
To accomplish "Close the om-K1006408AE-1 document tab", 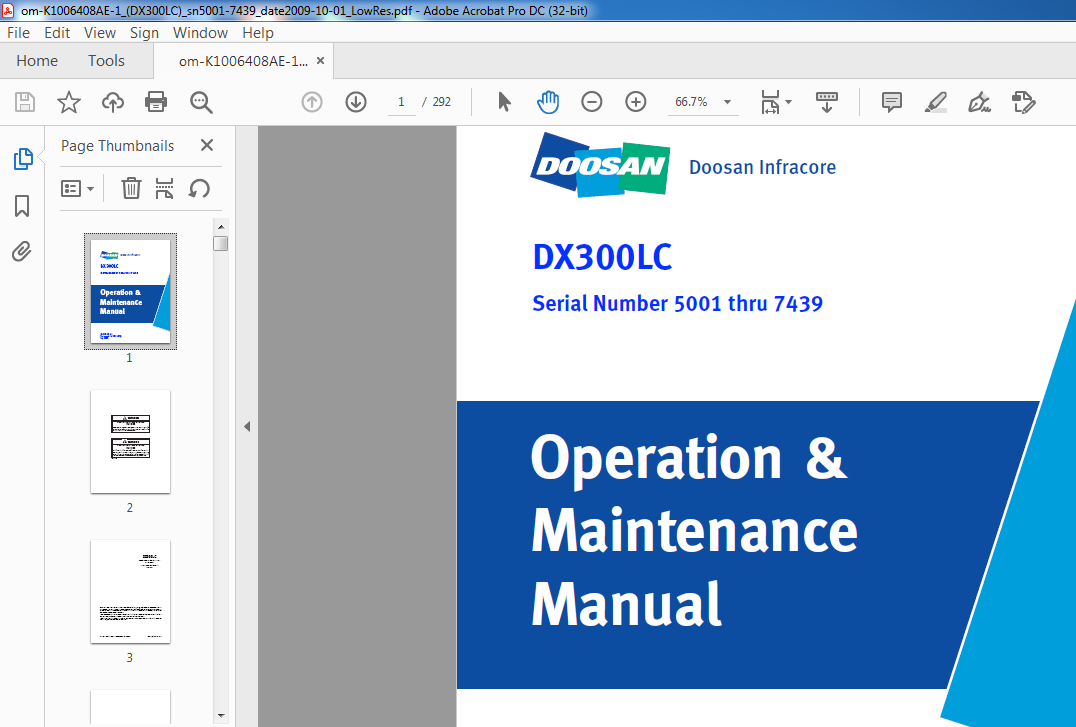I will 320,61.
